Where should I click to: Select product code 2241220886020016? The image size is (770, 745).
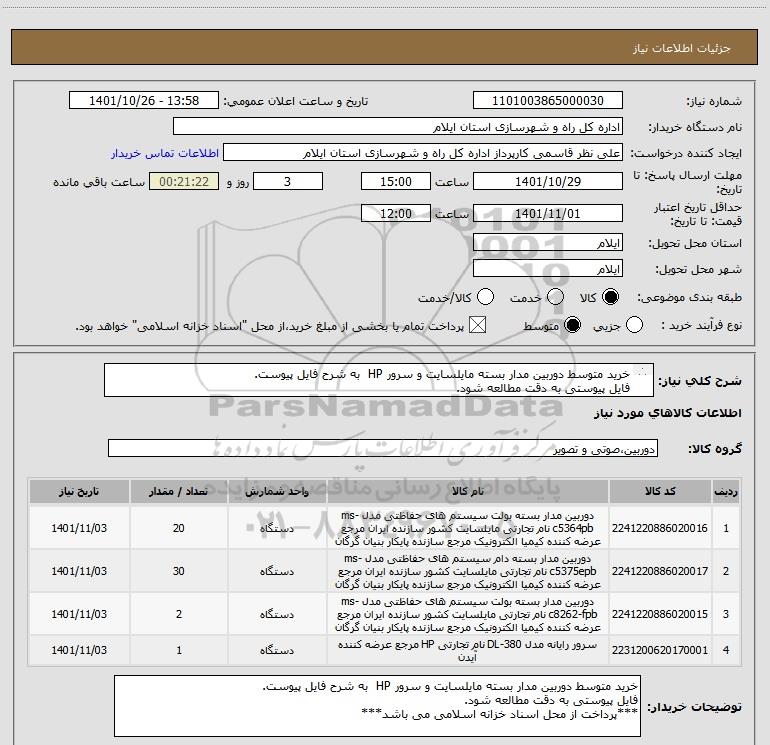point(660,528)
